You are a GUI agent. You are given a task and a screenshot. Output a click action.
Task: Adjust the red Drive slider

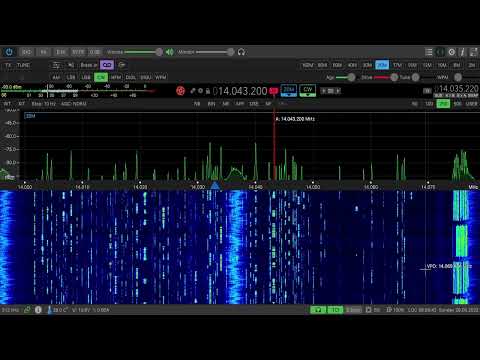point(386,77)
